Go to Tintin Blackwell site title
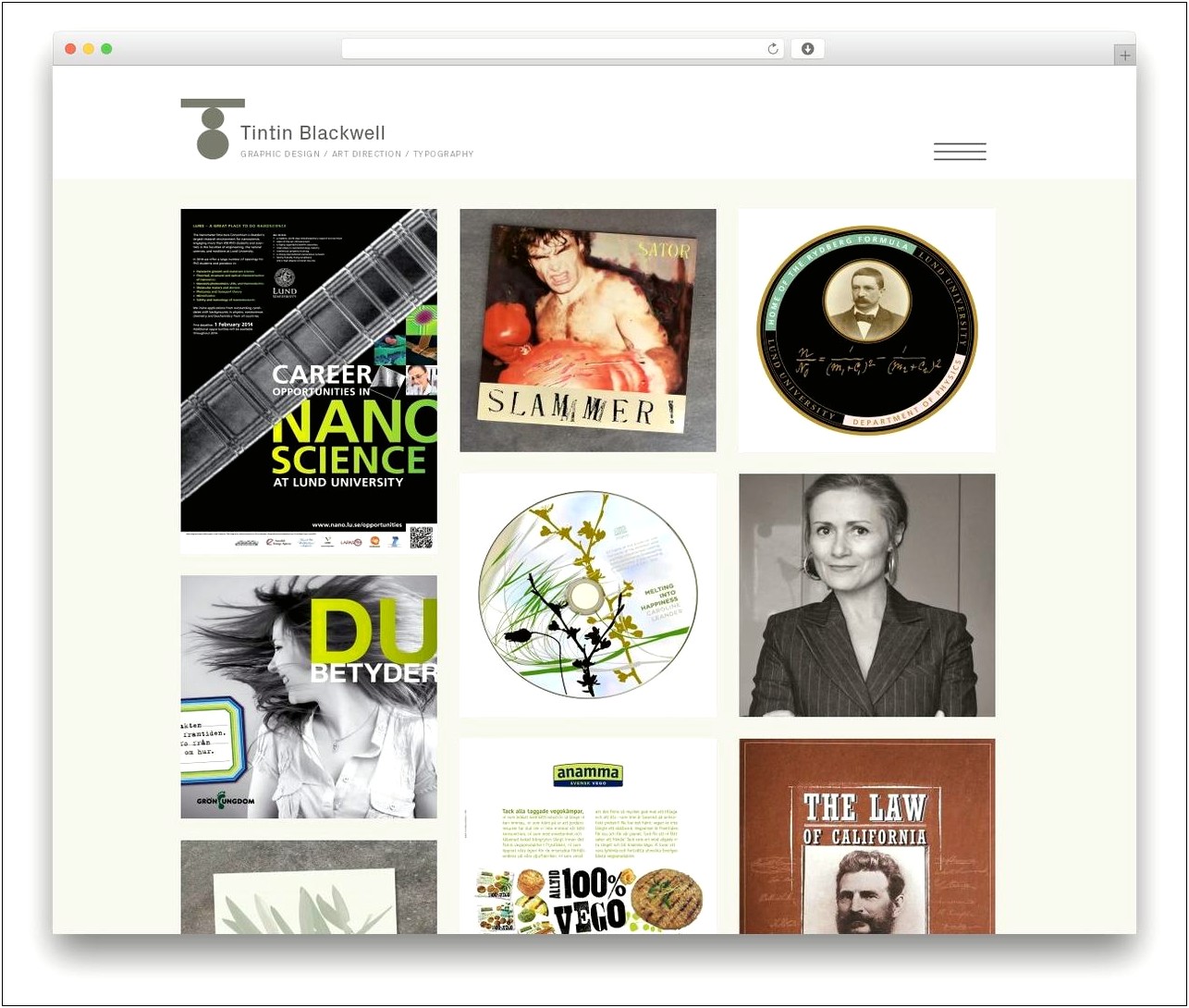1189x1008 pixels. point(313,133)
